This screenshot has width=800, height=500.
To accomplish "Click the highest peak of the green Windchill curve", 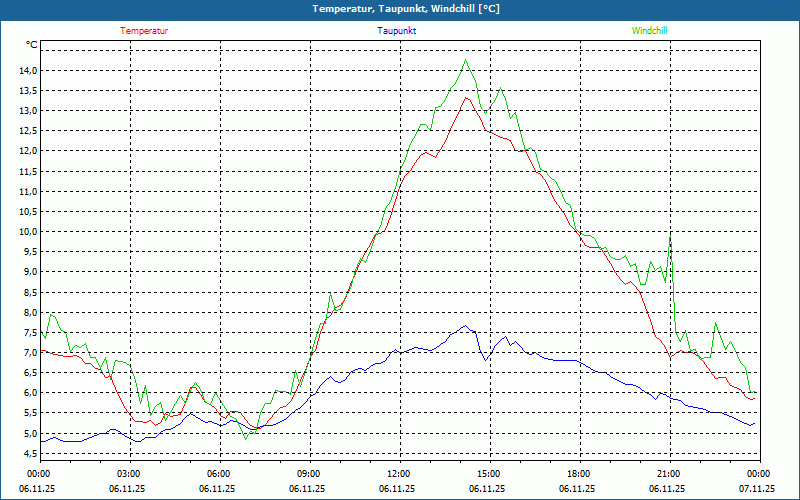I will pyautogui.click(x=465, y=61).
